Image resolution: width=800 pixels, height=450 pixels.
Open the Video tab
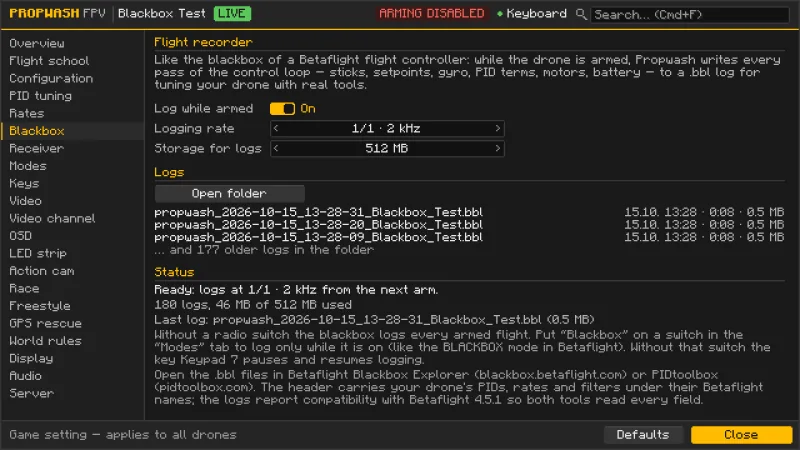(x=72, y=201)
